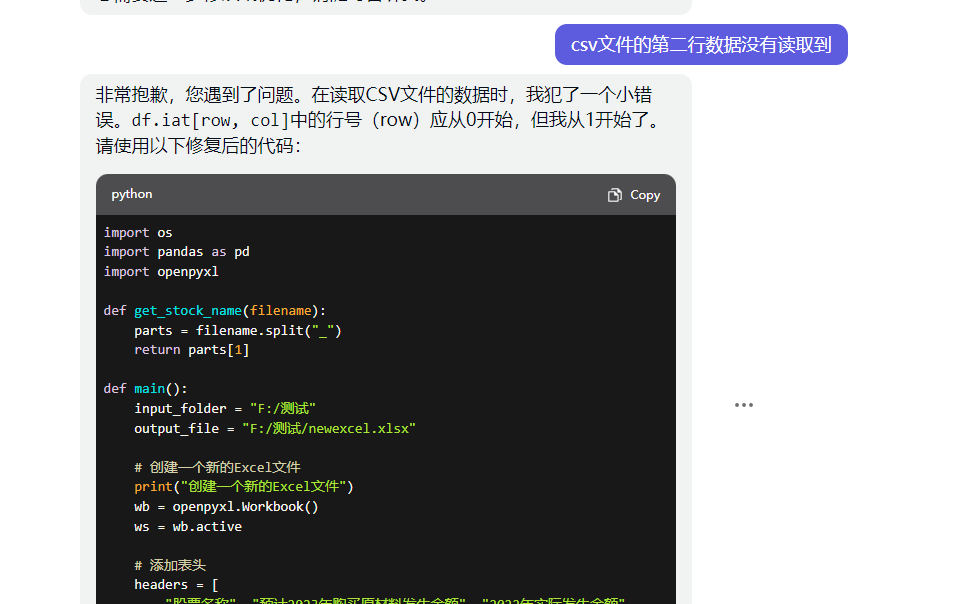The width and height of the screenshot is (975, 604).
Task: Open the three-dots more options menu
Action: coord(744,405)
